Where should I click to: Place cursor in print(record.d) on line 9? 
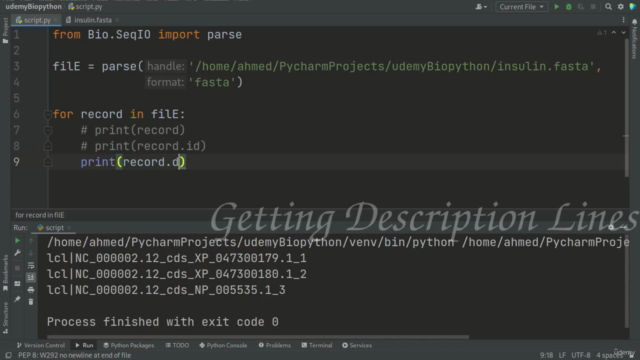[133, 162]
